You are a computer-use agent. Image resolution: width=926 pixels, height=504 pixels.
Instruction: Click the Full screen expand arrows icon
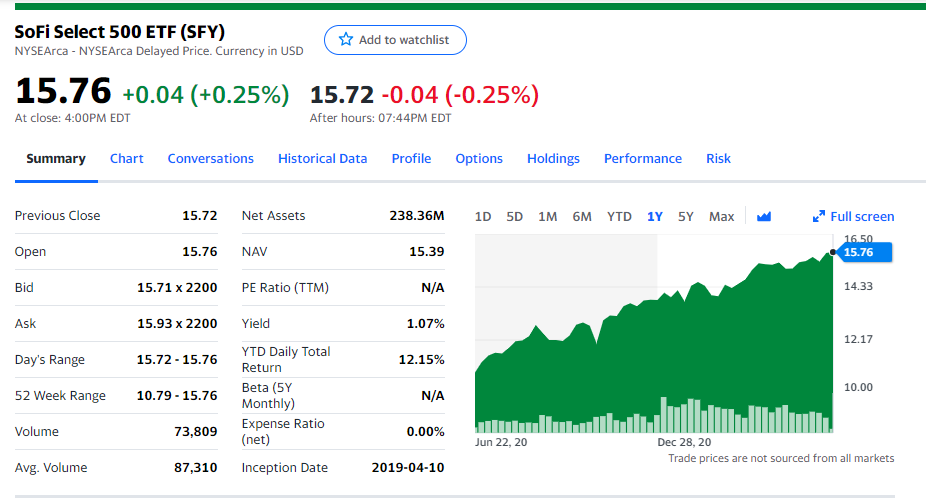(819, 216)
